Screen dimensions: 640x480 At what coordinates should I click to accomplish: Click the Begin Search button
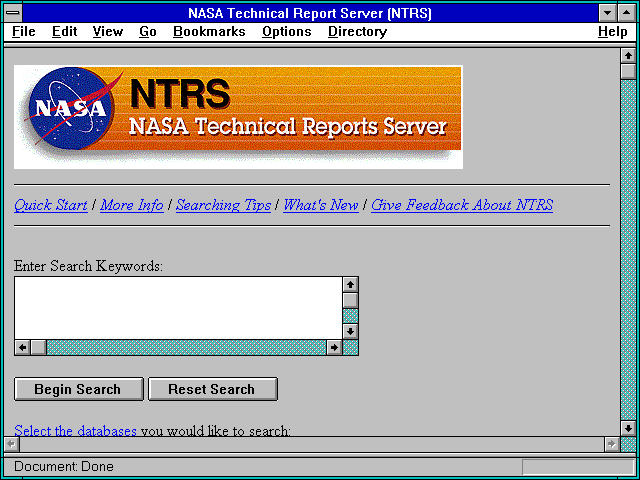point(78,389)
